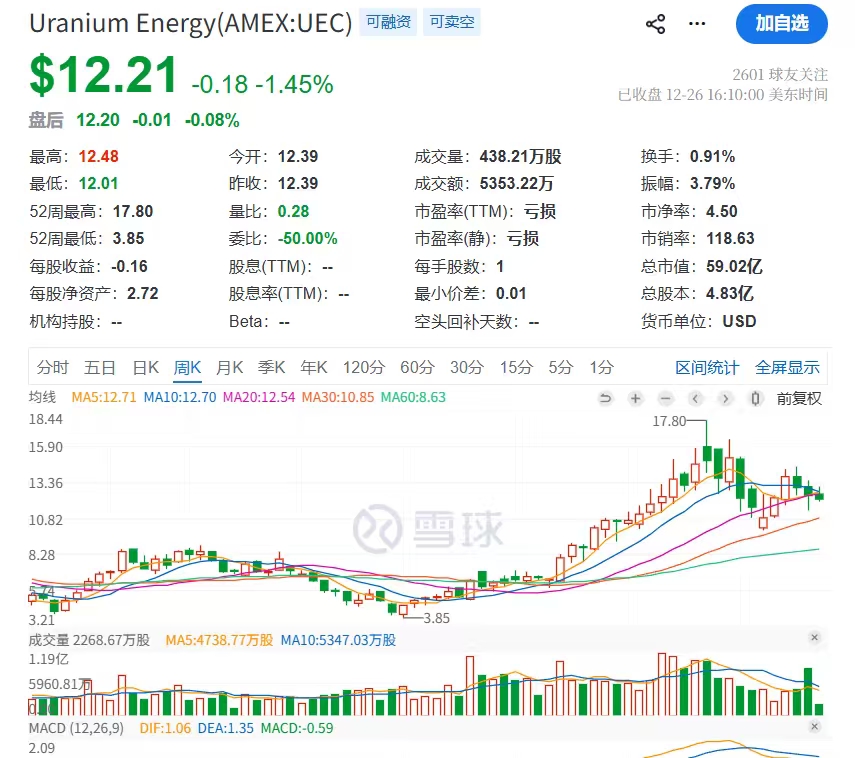855x758 pixels.
Task: Click the 可卖空 tag
Action: point(451,22)
